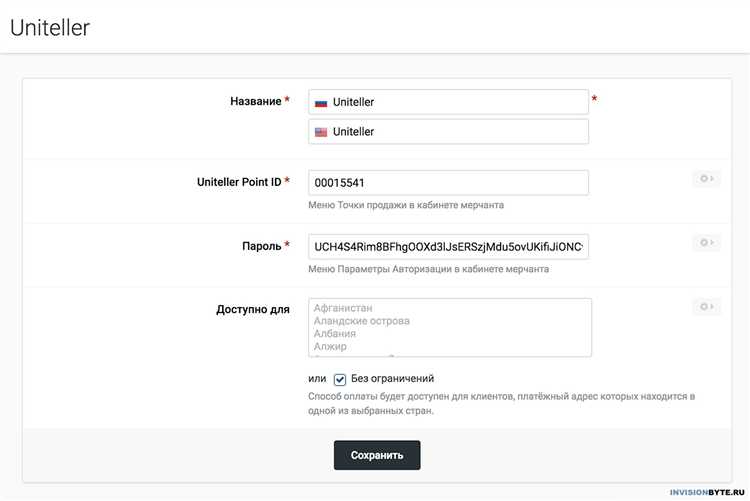Open settings gear beside Uniteller Point ID
This screenshot has height=501, width=750.
706,178
